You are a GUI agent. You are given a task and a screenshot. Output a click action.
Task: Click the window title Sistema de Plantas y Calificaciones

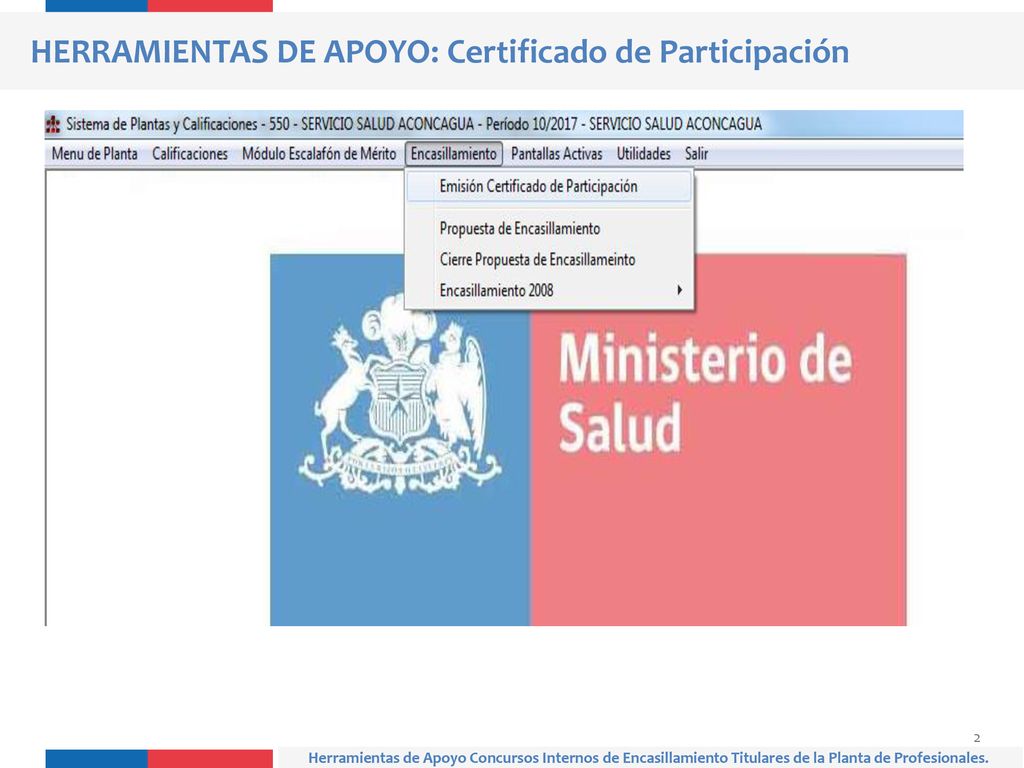point(414,124)
